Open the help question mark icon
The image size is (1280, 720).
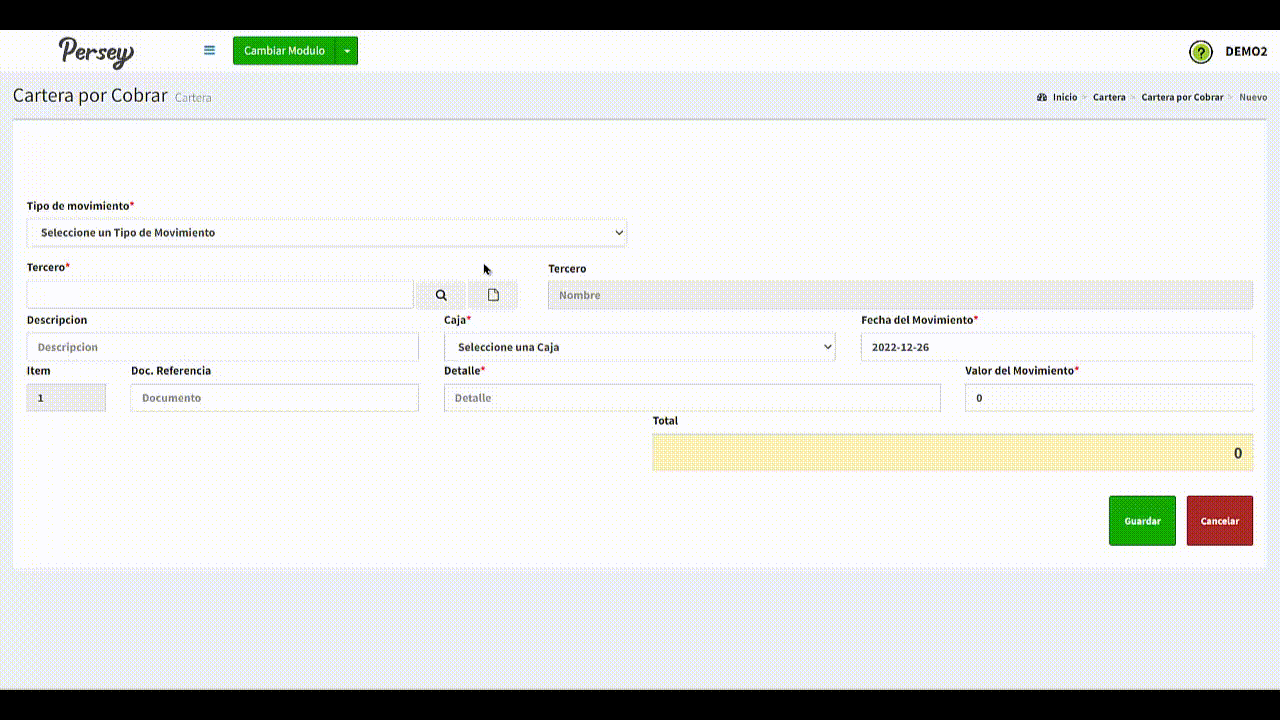click(x=1200, y=52)
